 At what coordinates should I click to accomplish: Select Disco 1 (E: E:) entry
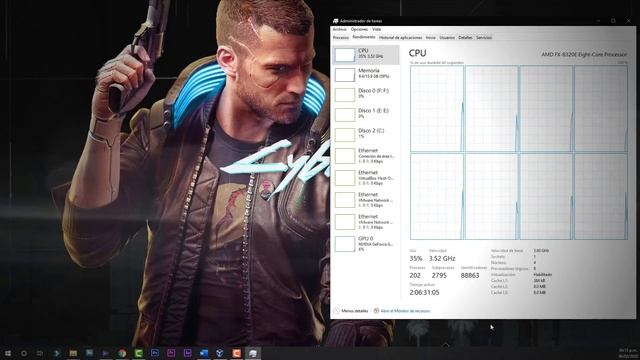[x=366, y=115]
